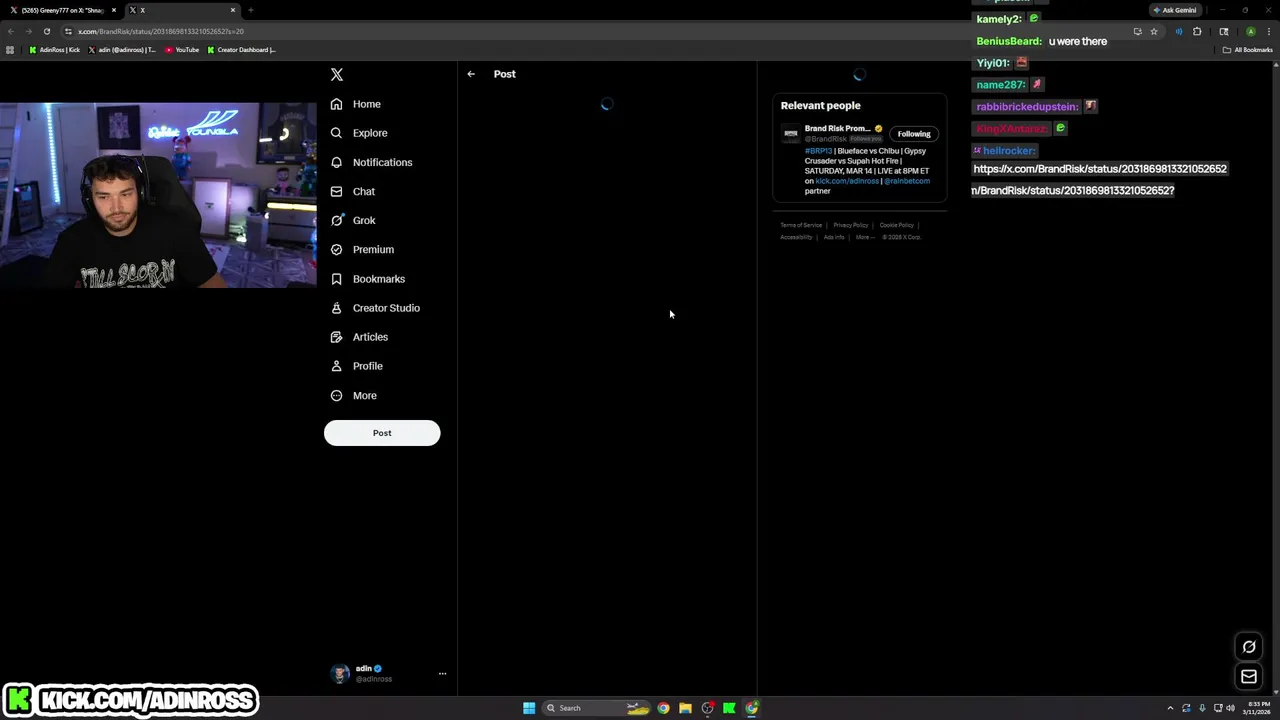Open the Privacy Policy link

pyautogui.click(x=851, y=225)
